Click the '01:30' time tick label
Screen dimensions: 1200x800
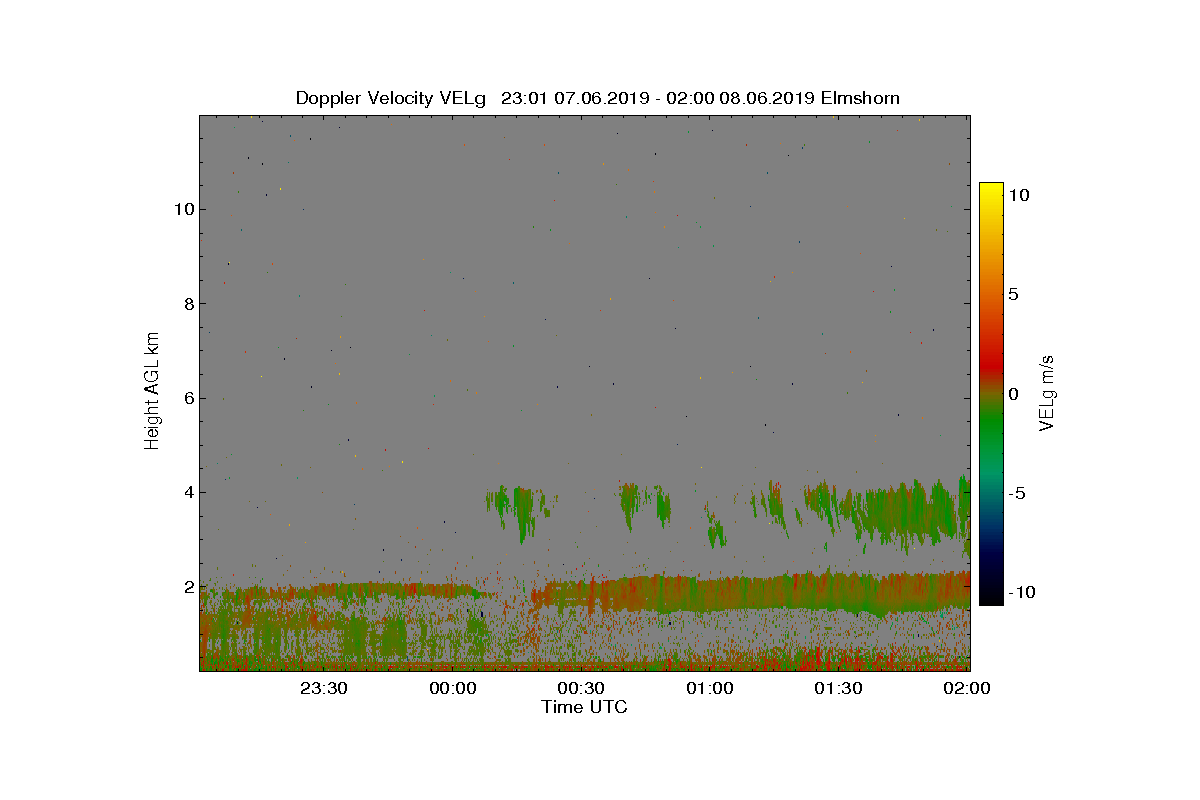pos(838,688)
